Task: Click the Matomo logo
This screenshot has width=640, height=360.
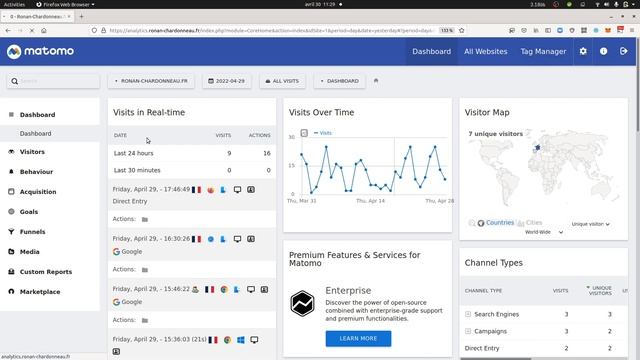Action: pyautogui.click(x=40, y=51)
